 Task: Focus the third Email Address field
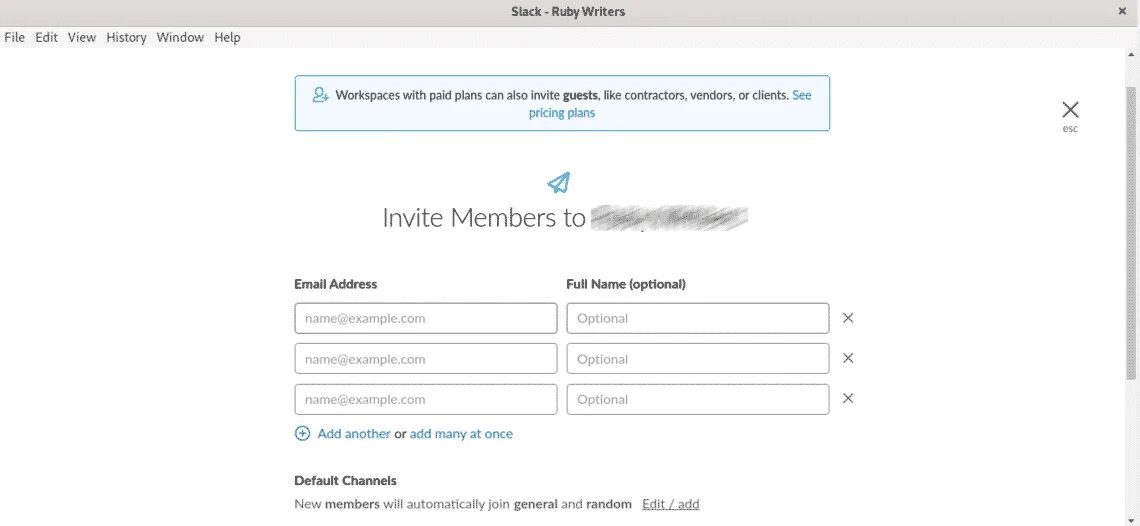426,399
